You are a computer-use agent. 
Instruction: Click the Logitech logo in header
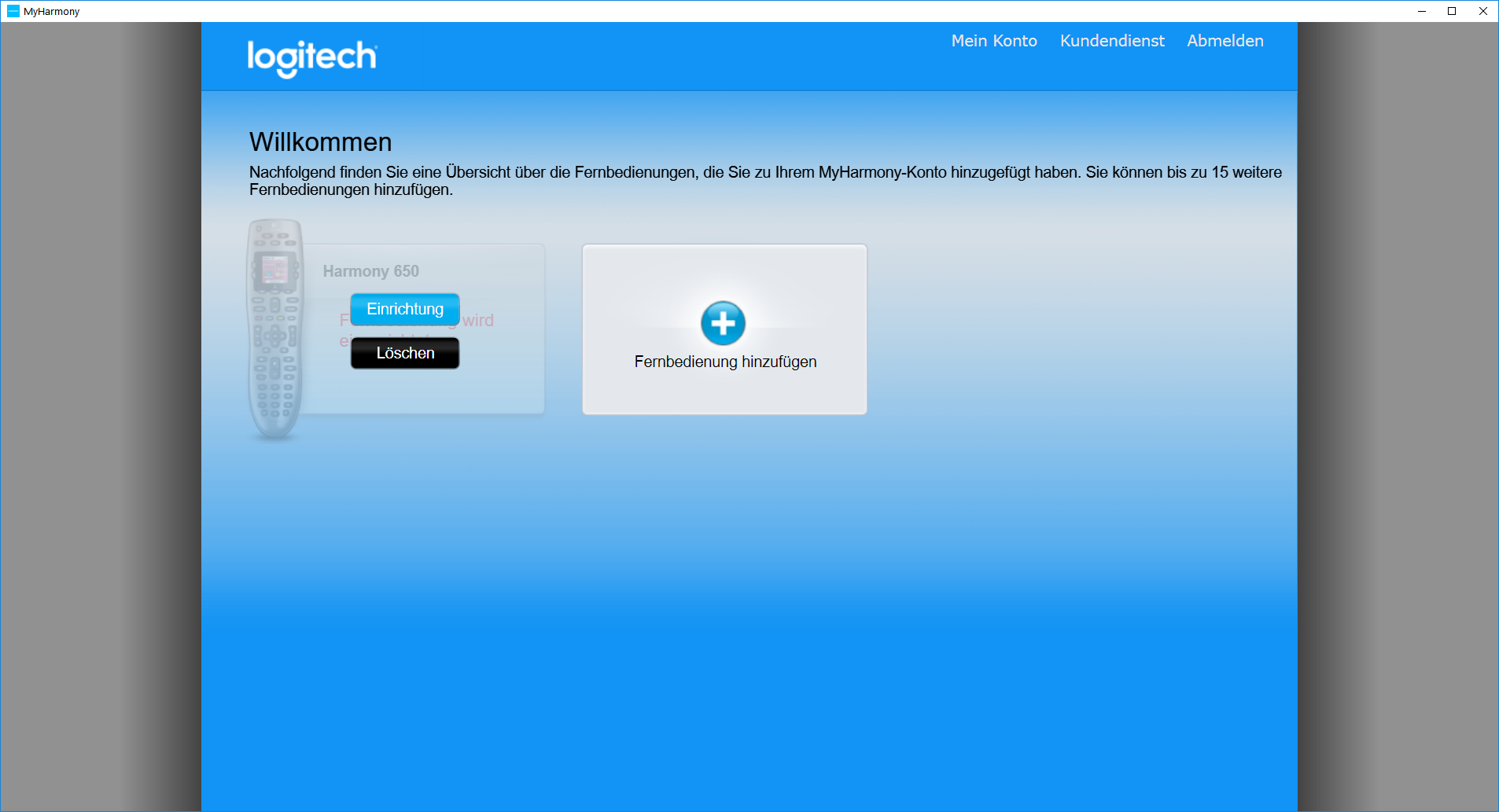click(x=312, y=57)
